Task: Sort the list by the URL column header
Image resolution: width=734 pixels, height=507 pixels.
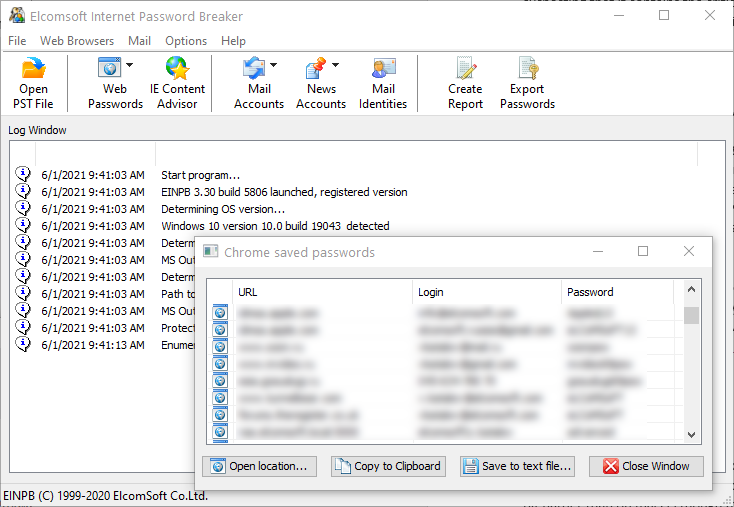Action: pos(323,292)
